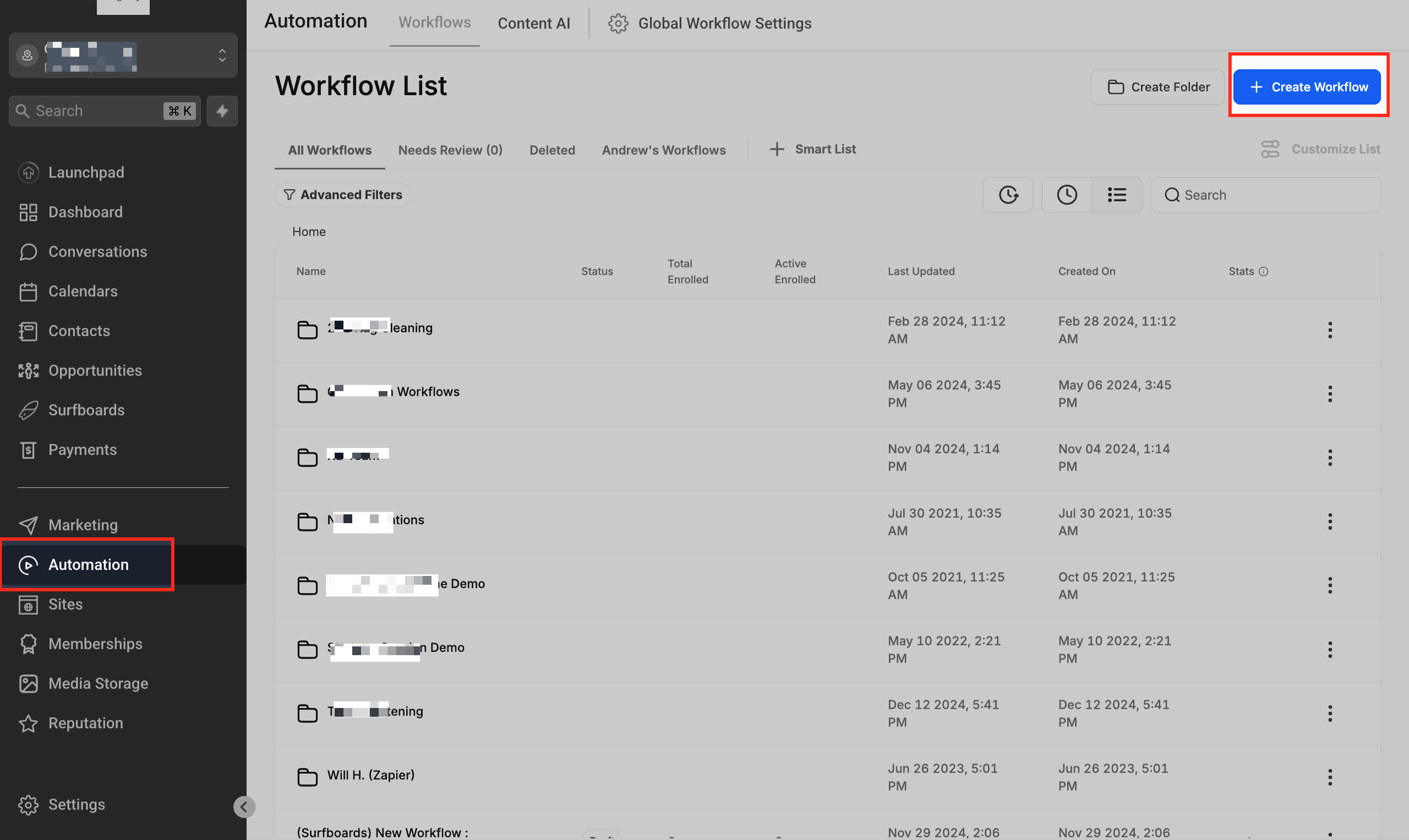Switch to list view icon

click(x=1116, y=195)
